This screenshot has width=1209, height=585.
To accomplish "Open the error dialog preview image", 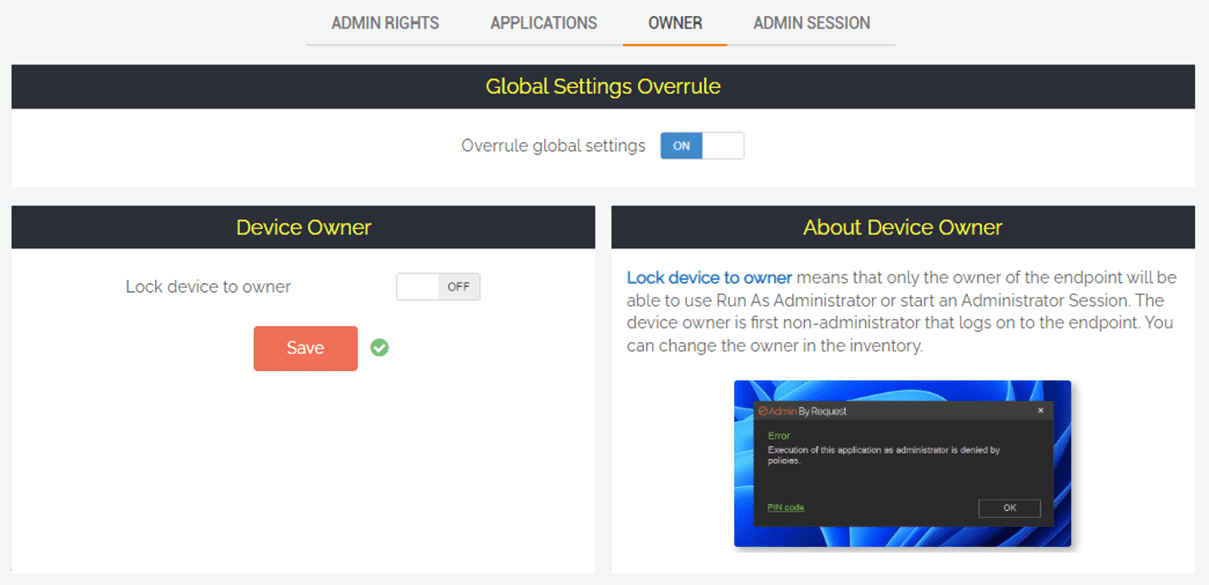I will point(902,463).
